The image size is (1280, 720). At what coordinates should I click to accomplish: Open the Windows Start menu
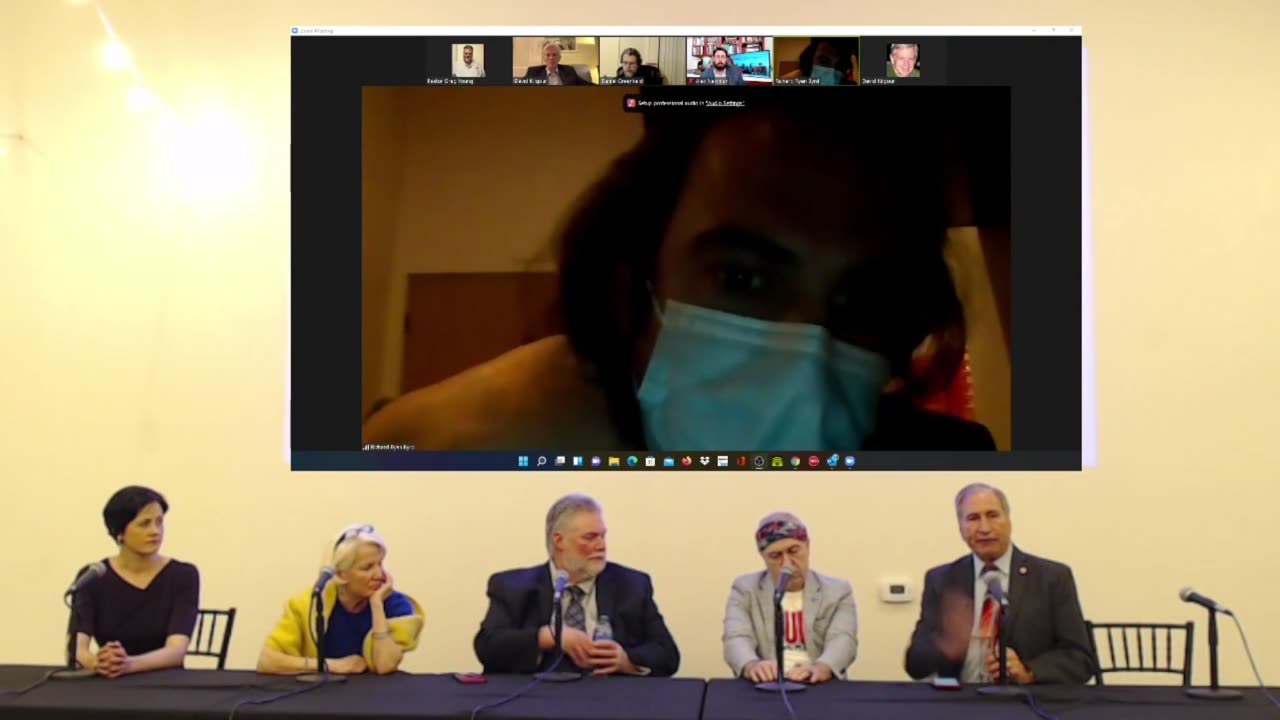tap(523, 461)
